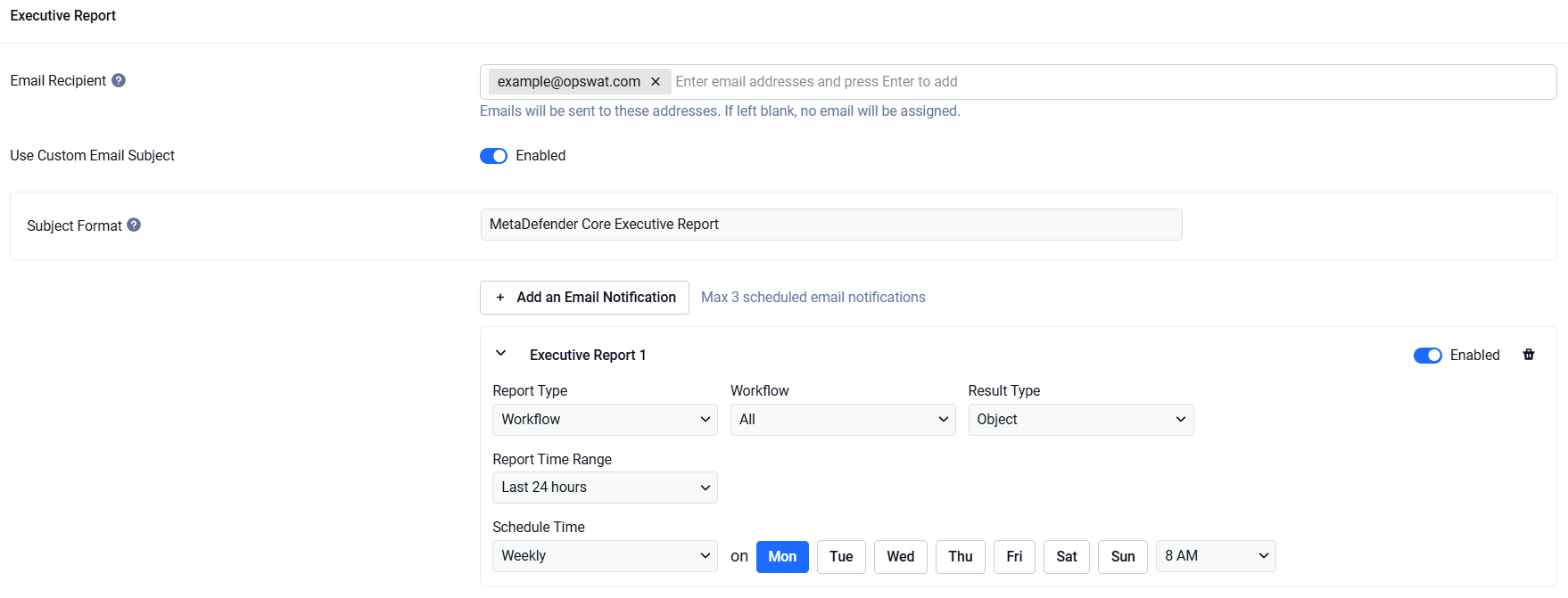Delete Executive Report 1 with trash icon
1568x598 pixels.
(x=1529, y=355)
